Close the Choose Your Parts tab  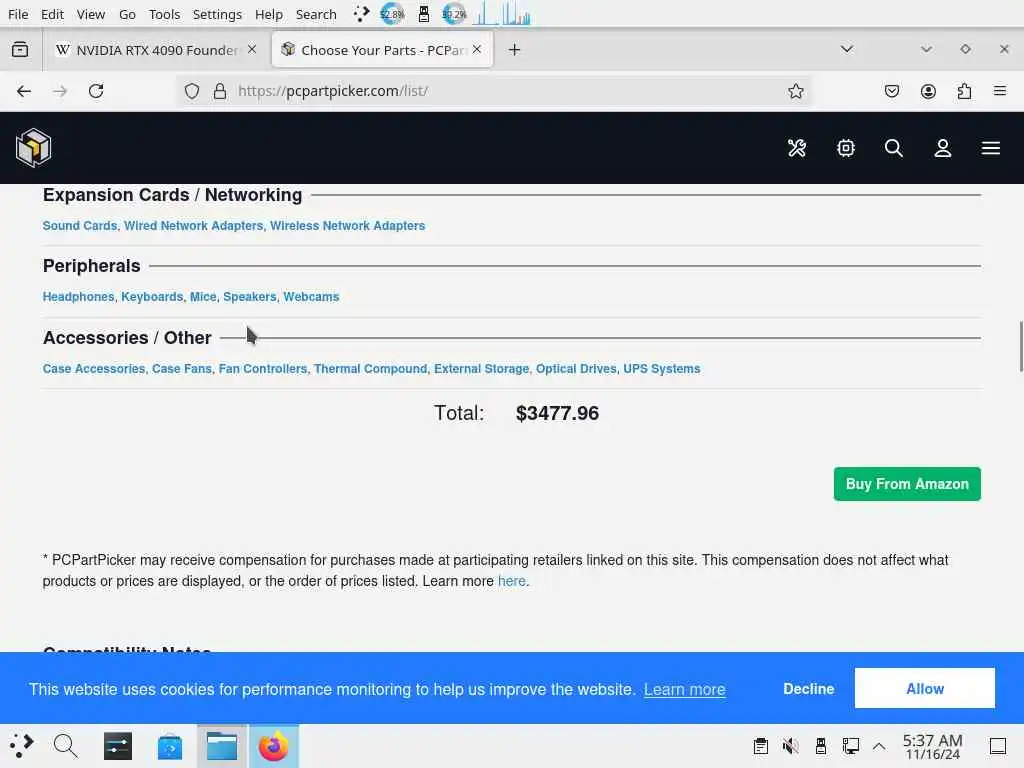click(x=477, y=50)
